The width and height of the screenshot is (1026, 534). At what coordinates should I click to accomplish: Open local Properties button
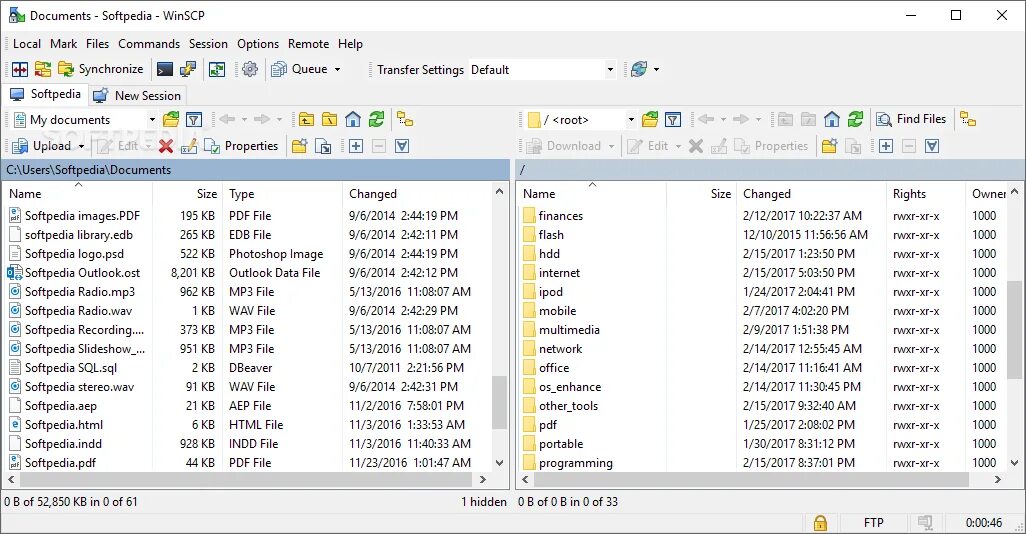(x=241, y=146)
